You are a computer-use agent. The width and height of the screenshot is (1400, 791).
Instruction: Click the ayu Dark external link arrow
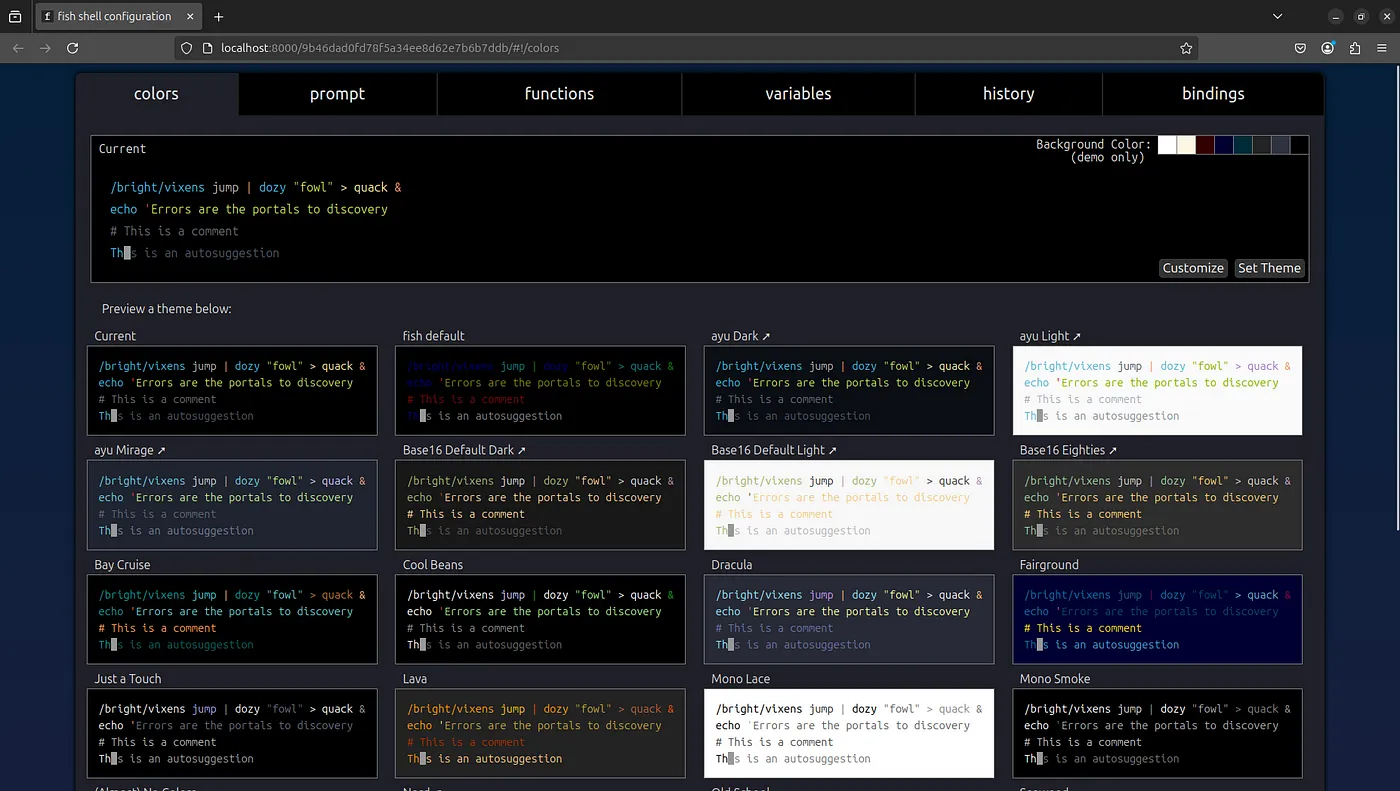pyautogui.click(x=766, y=337)
